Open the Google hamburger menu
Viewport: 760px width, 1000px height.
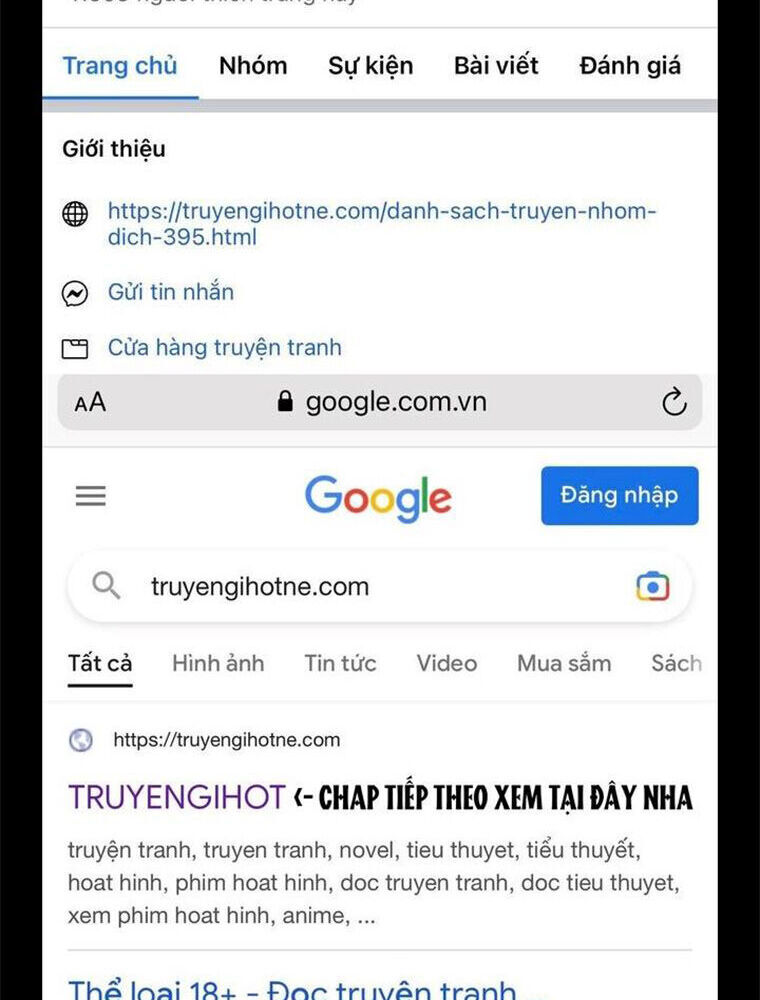[91, 496]
